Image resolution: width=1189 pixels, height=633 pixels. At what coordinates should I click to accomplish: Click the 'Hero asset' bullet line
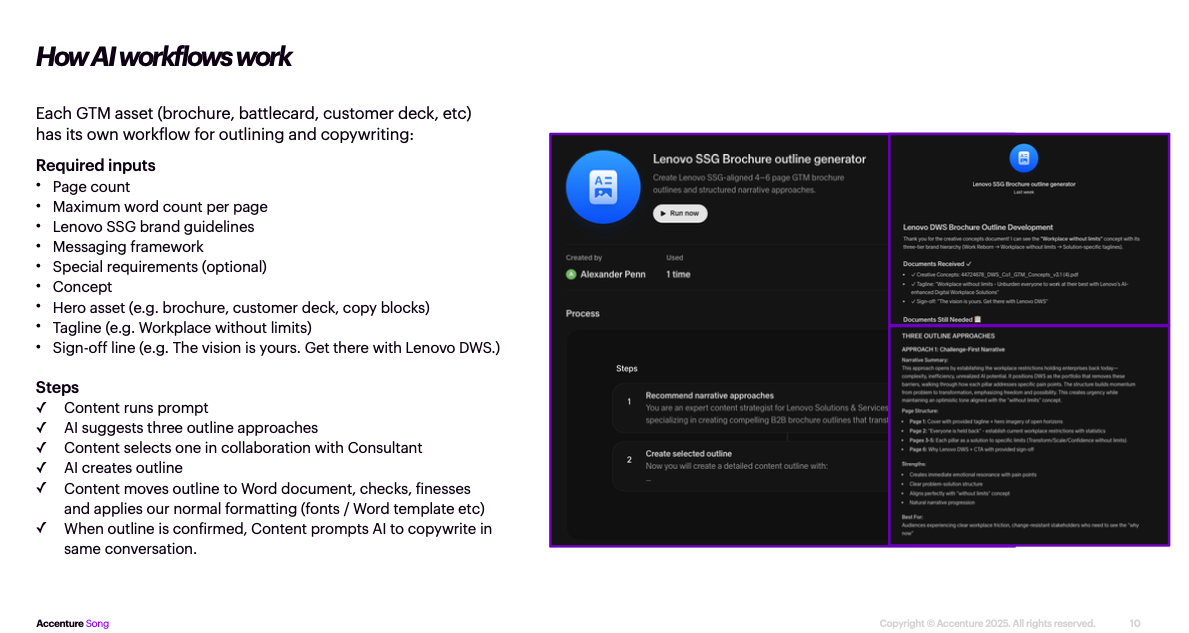(x=241, y=308)
